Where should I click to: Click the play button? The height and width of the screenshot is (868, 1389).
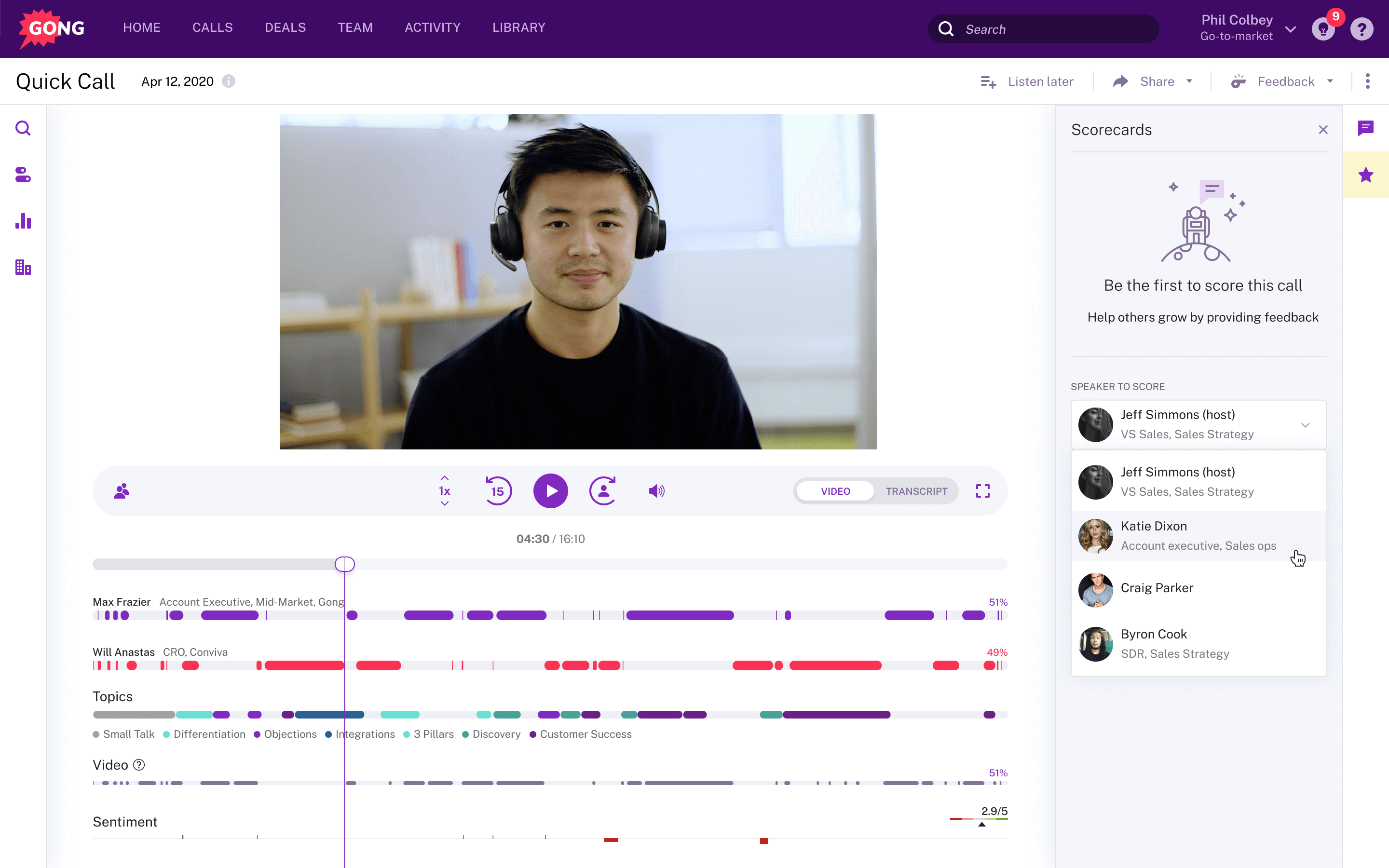pos(550,491)
